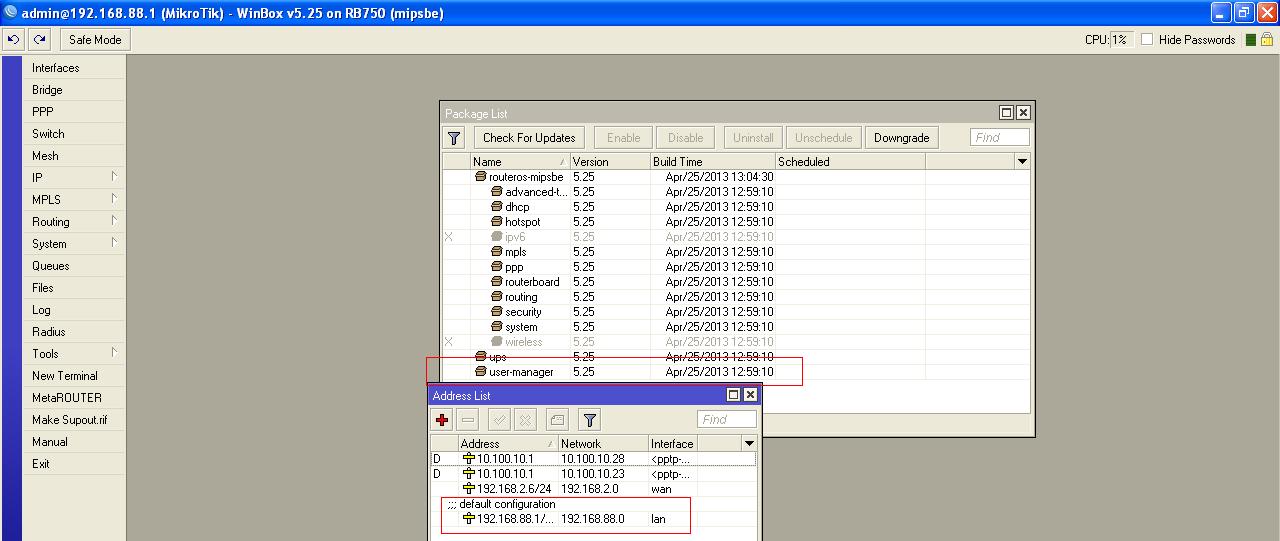Image resolution: width=1280 pixels, height=541 pixels.
Task: Focus the Find field in Package List
Action: click(x=999, y=138)
